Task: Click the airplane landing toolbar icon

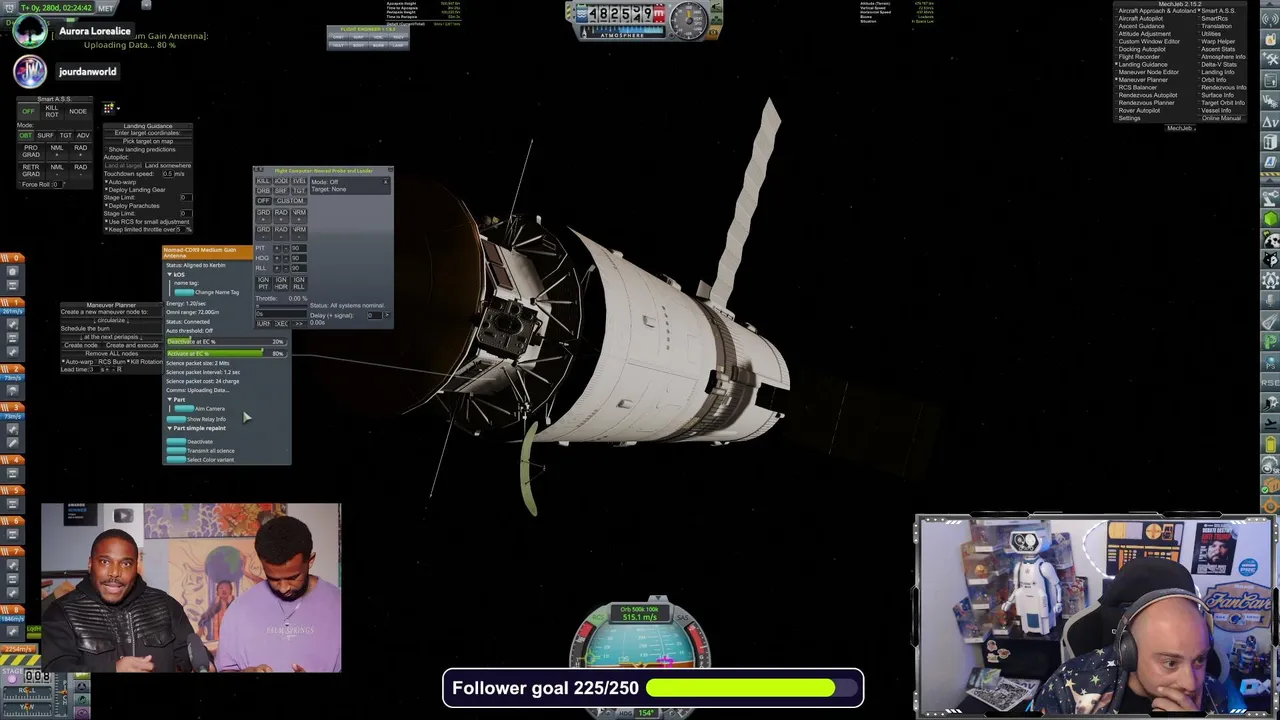Action: click(x=1270, y=424)
